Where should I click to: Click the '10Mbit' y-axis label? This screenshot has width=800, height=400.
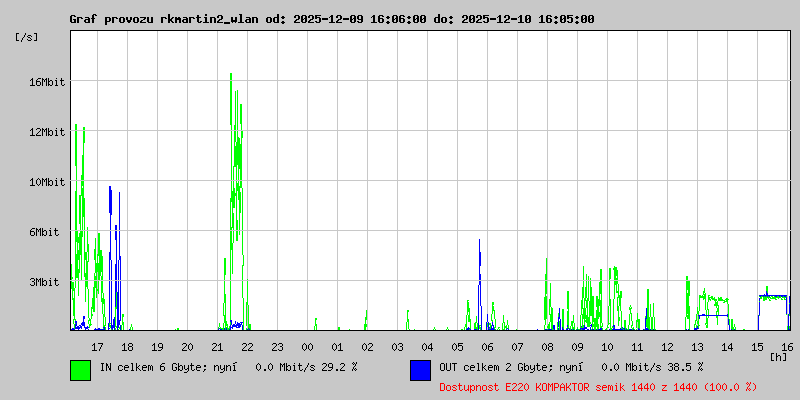point(47,182)
